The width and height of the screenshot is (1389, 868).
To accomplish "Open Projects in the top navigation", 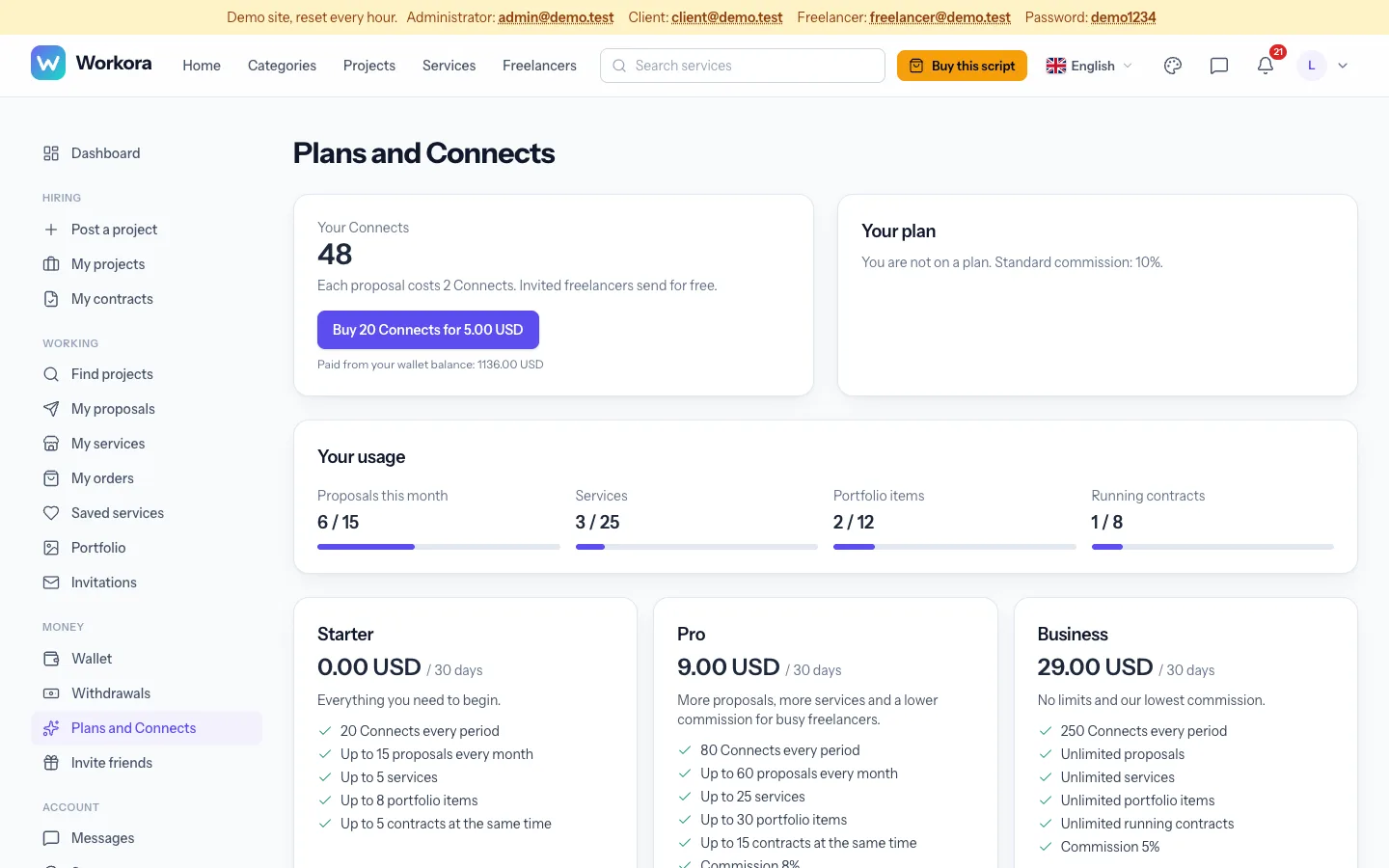I will tap(369, 66).
